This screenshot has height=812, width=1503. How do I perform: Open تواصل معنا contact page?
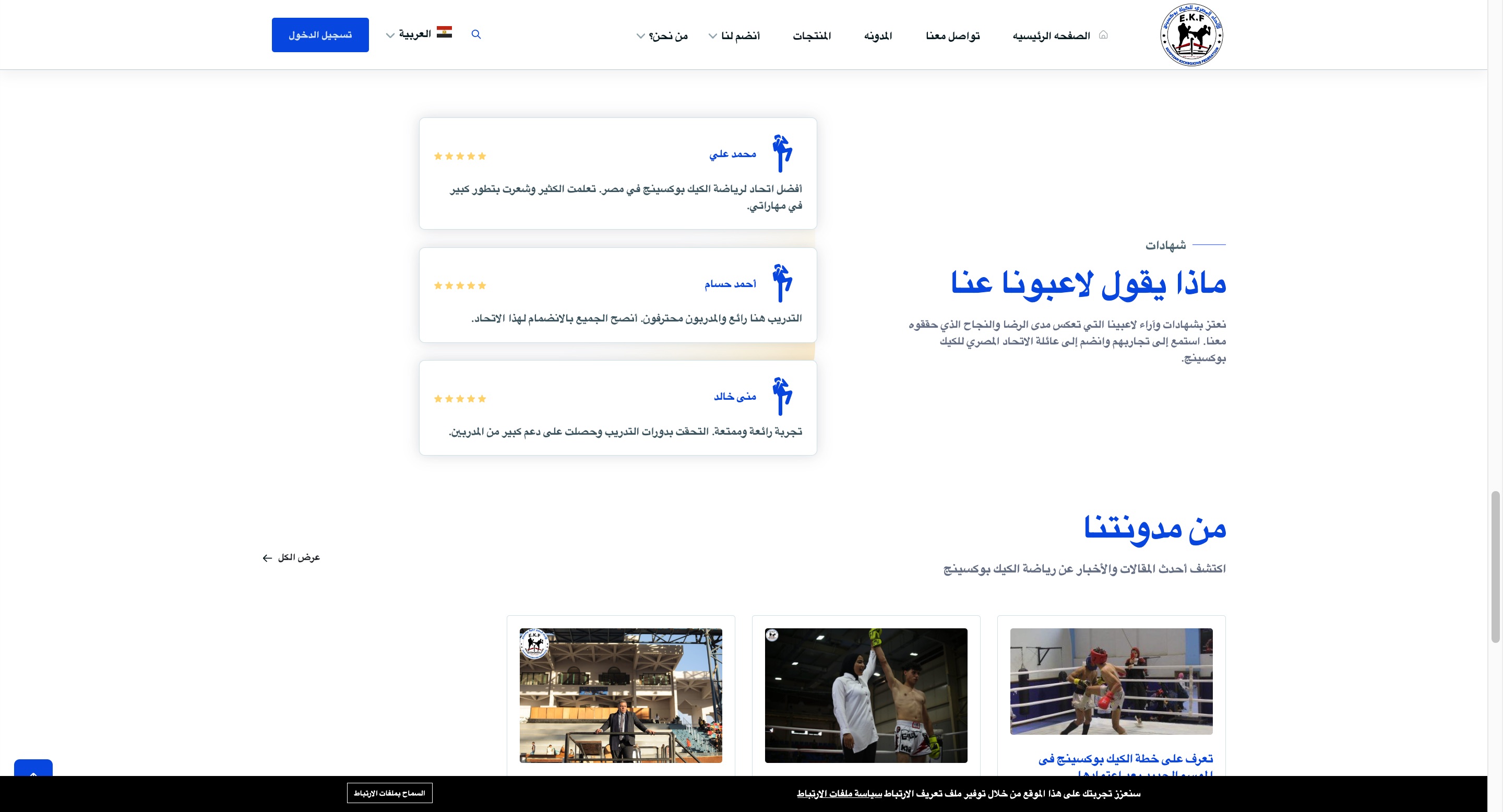tap(953, 35)
